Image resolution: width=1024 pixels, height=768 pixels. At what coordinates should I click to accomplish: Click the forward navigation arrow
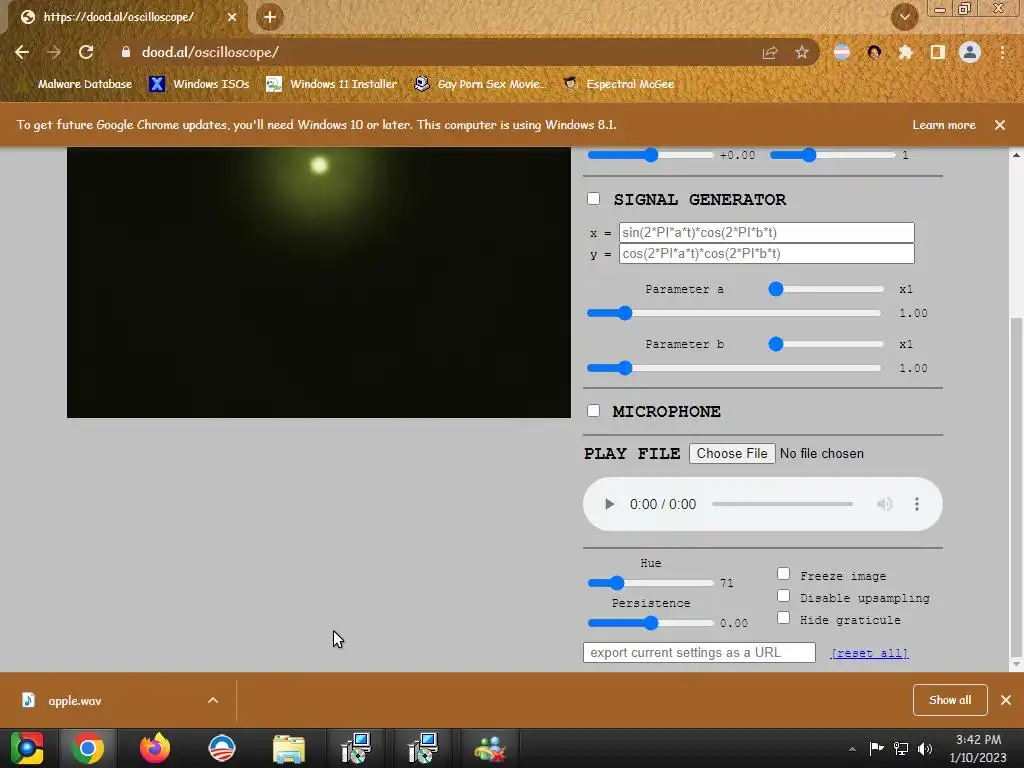(54, 52)
